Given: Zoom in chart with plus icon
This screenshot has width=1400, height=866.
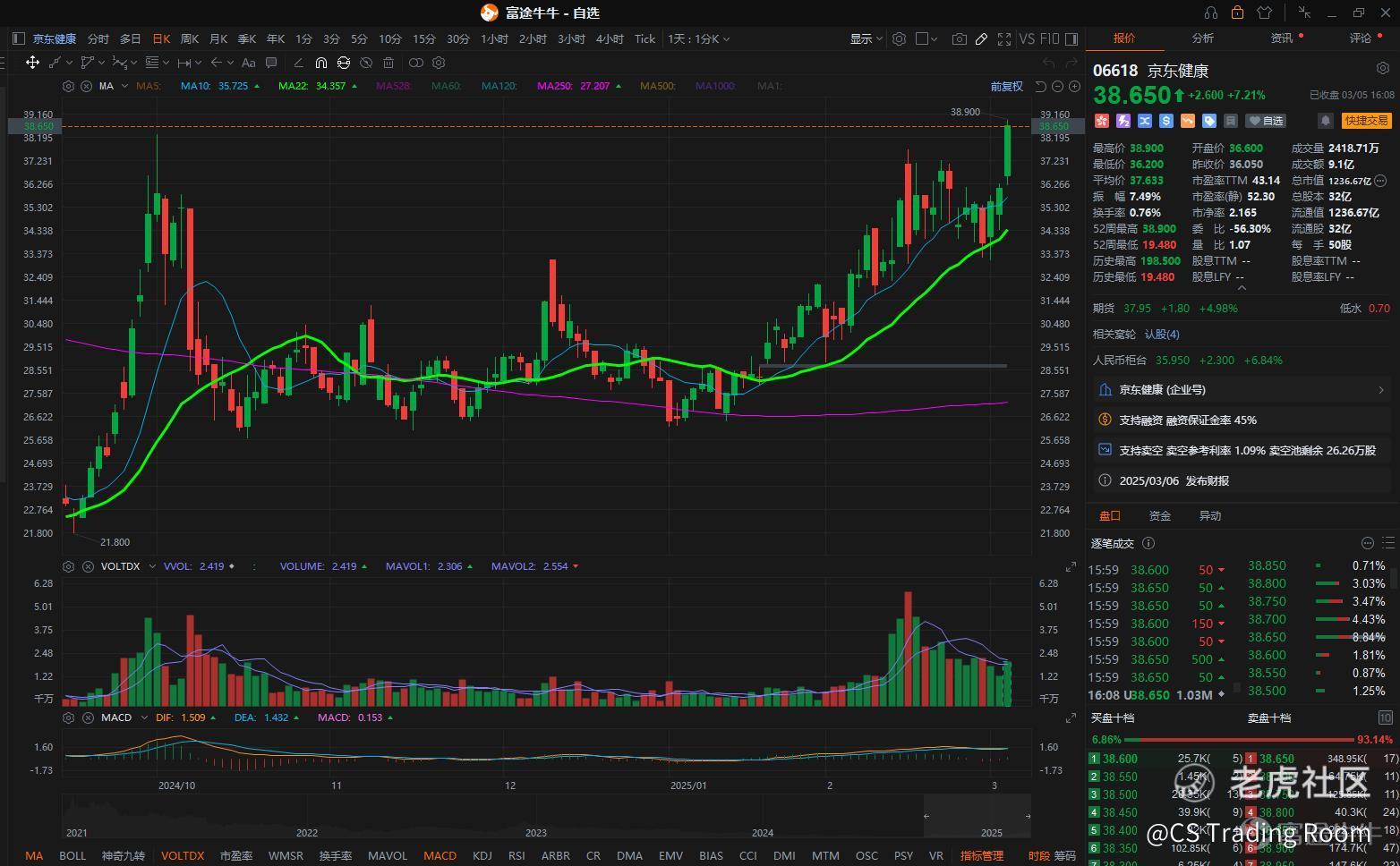Looking at the screenshot, I should click(x=1074, y=87).
